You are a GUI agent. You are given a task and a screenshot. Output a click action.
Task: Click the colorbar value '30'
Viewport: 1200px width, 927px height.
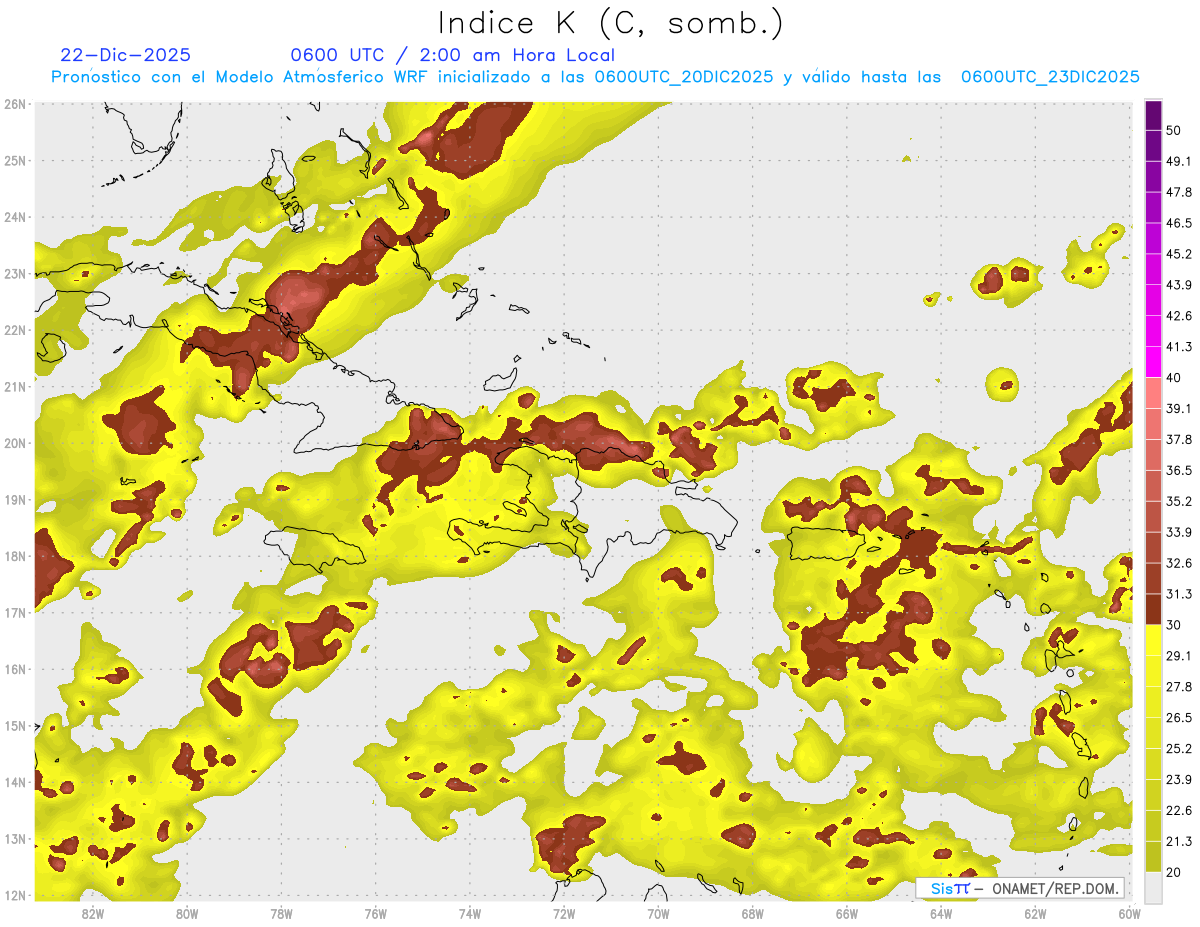pos(1174,625)
